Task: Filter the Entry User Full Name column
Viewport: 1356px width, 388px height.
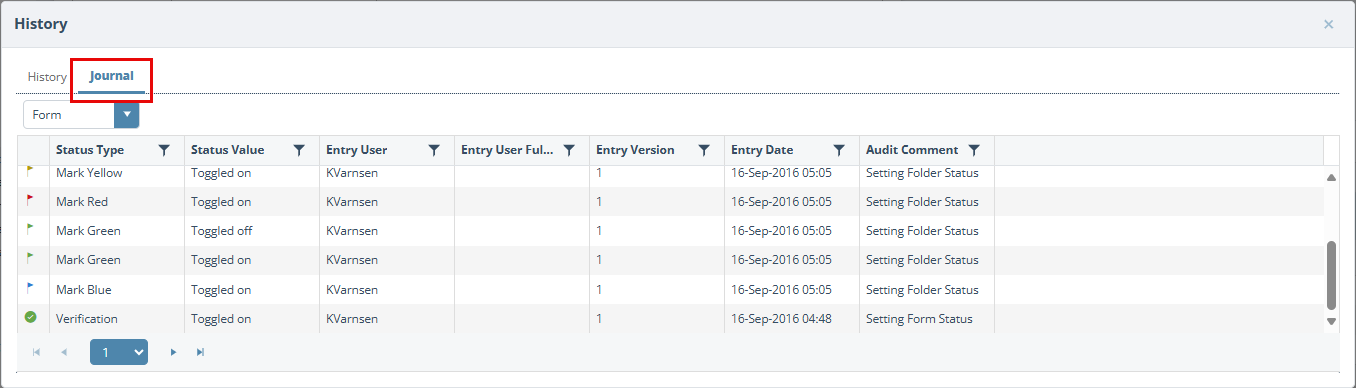Action: 569,150
